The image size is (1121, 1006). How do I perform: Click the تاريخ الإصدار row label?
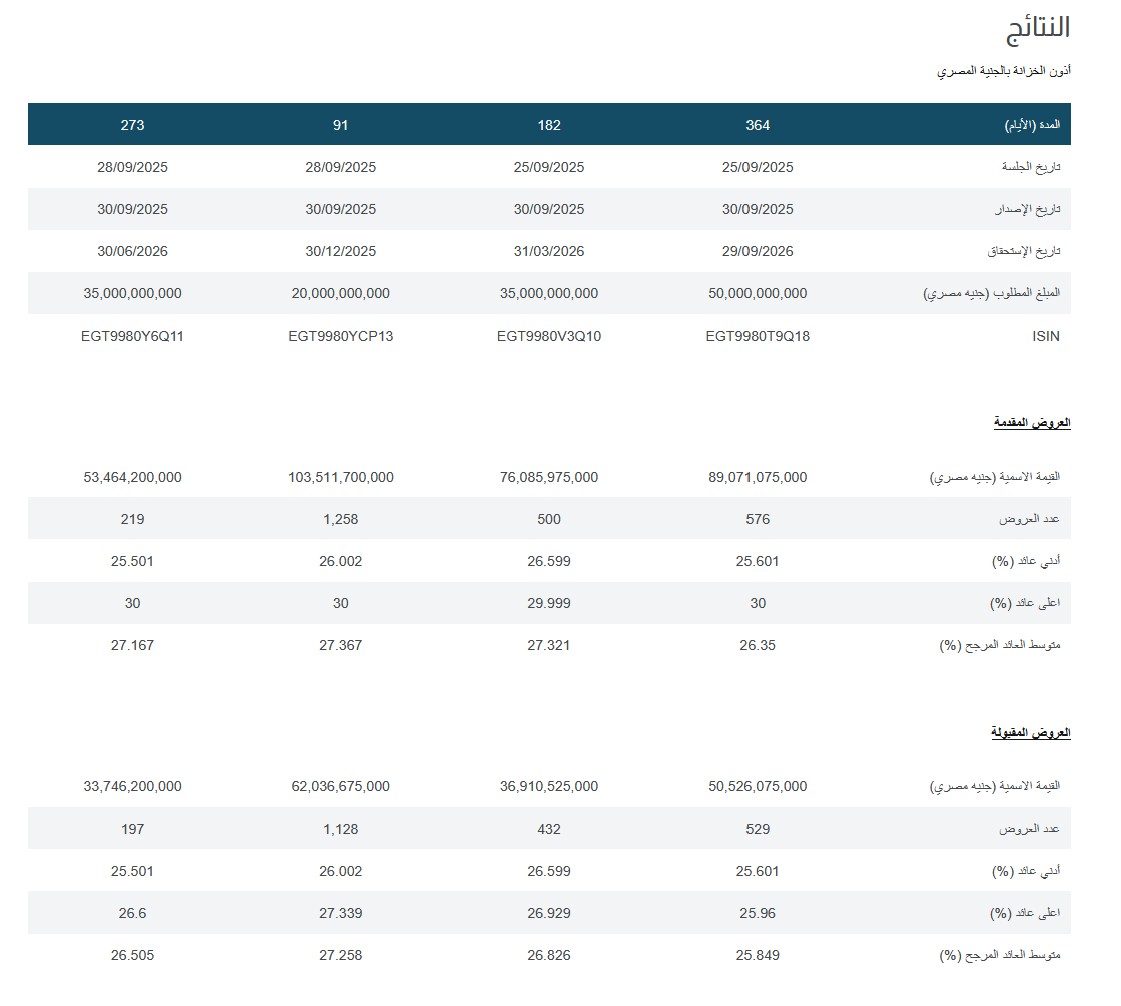click(x=1027, y=209)
